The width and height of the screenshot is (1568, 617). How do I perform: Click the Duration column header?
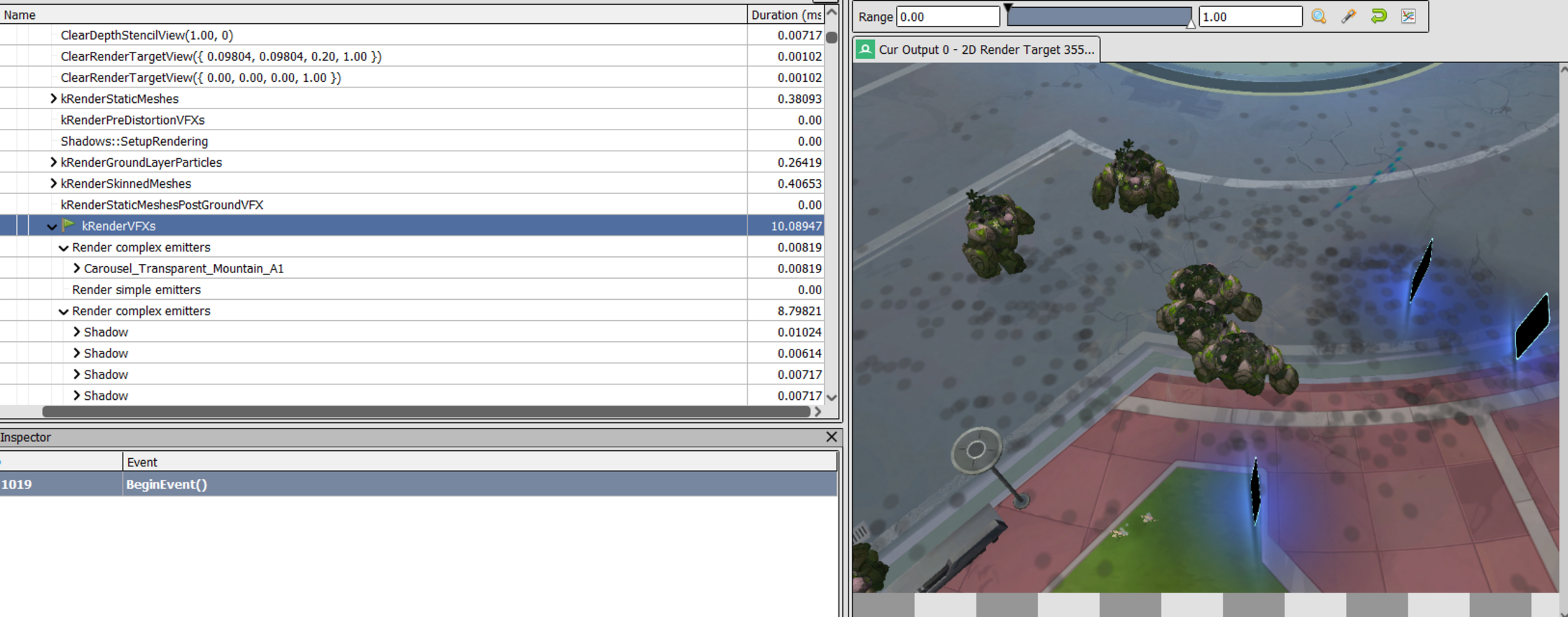click(785, 15)
